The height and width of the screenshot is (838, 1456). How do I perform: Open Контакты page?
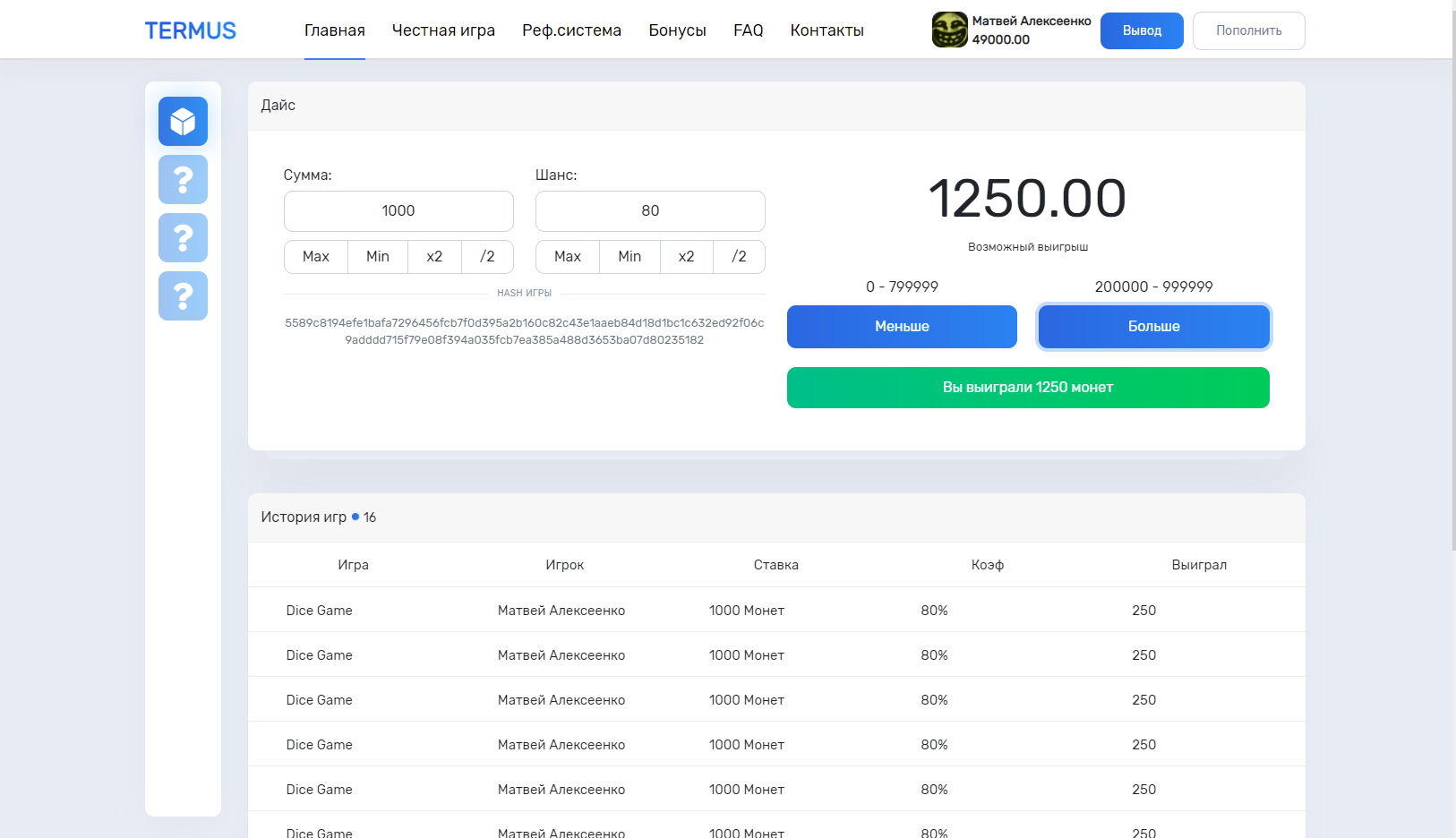(x=826, y=30)
